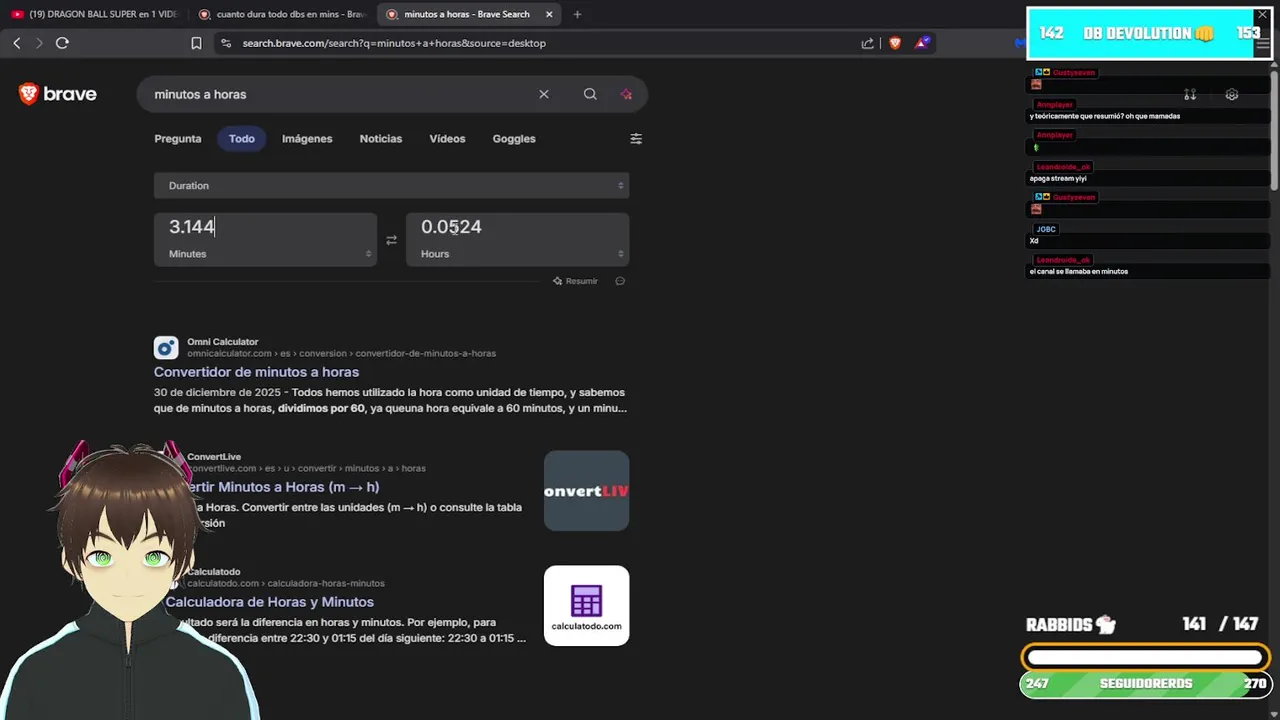The width and height of the screenshot is (1280, 720).
Task: Close the 'minutos a horas' tab
Action: click(547, 14)
